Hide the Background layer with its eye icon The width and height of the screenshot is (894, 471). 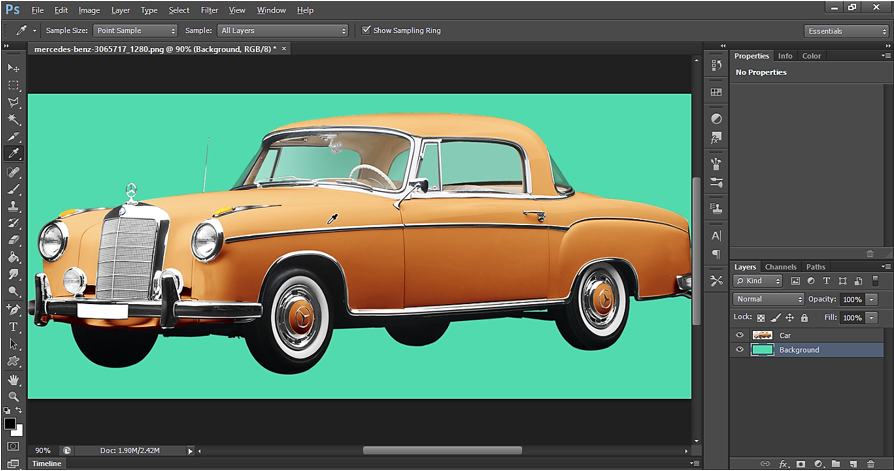click(739, 350)
